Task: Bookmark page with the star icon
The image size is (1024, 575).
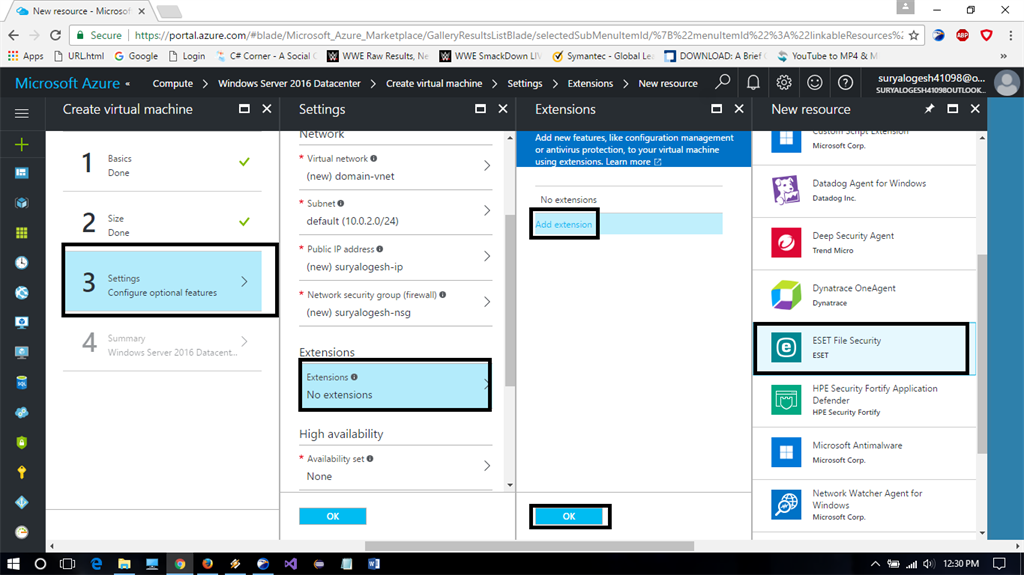Action: tap(914, 35)
